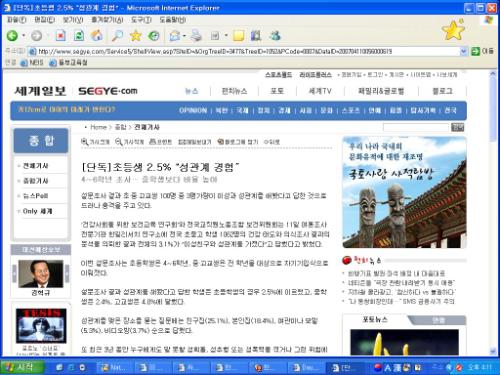Open the 스포츠 section in the blue bar
This screenshot has height=375, width=500.
[x=350, y=110]
